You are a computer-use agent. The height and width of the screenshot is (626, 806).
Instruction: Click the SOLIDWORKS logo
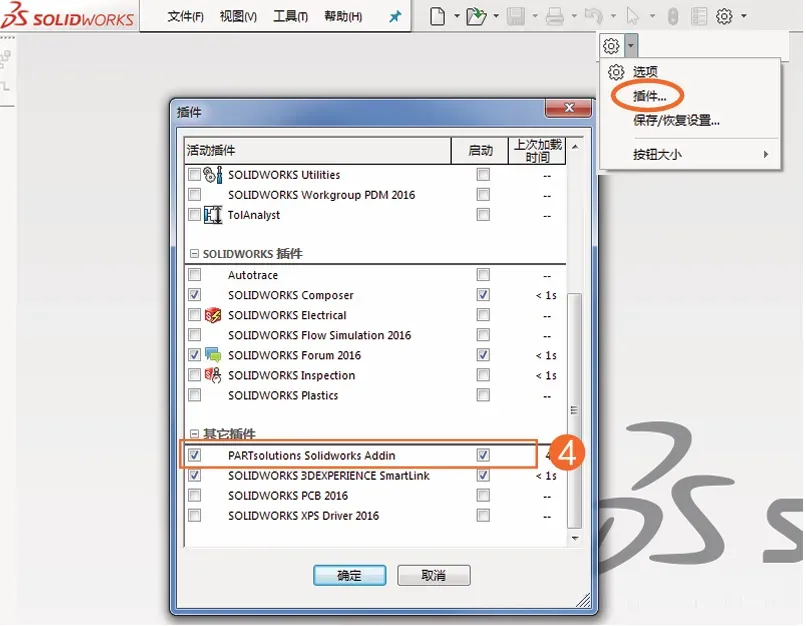[68, 15]
